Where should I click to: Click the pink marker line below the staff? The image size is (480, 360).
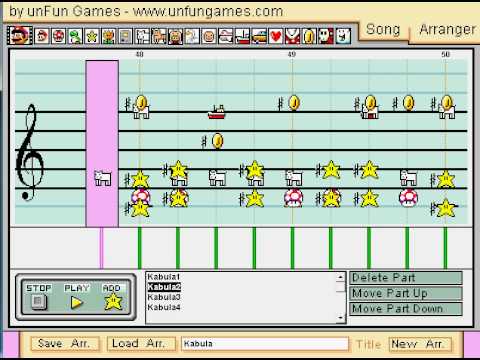102,248
